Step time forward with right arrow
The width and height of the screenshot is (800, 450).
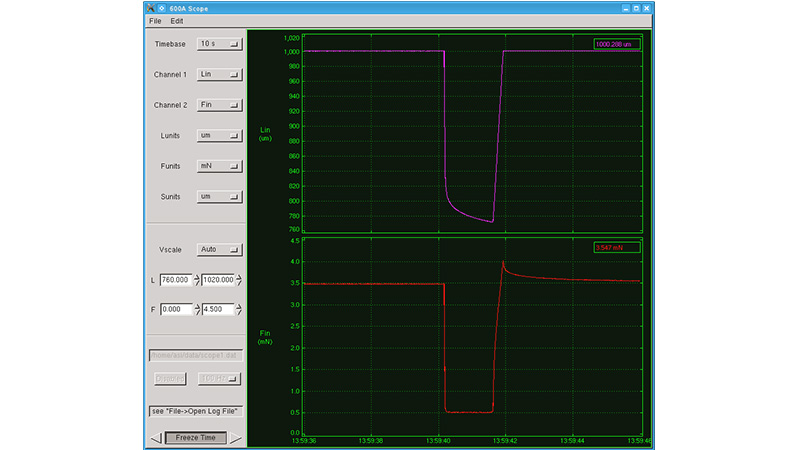(x=235, y=438)
